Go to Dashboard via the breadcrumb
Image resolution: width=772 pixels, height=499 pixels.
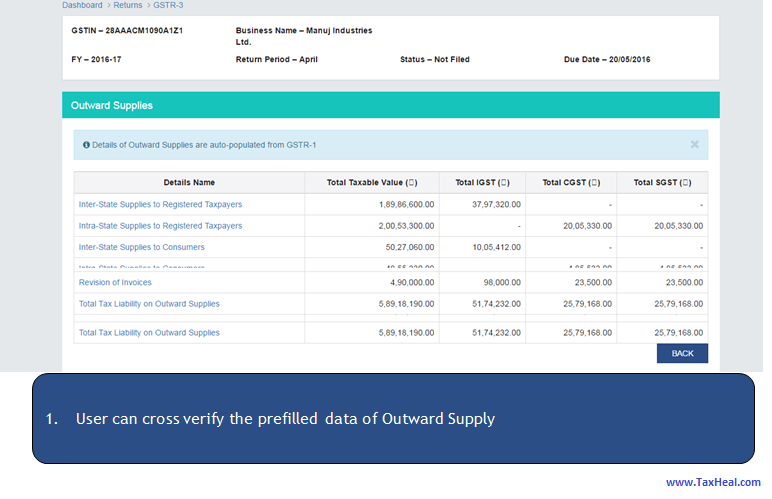(x=82, y=5)
